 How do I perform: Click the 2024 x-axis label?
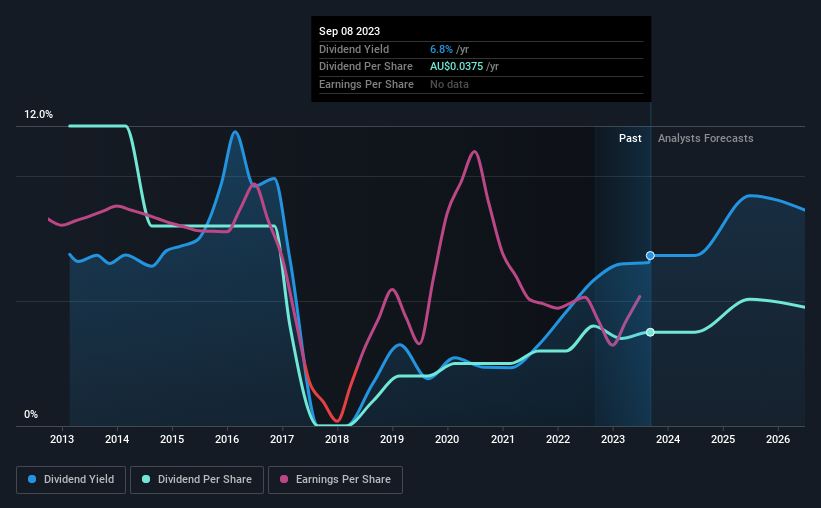(x=668, y=439)
